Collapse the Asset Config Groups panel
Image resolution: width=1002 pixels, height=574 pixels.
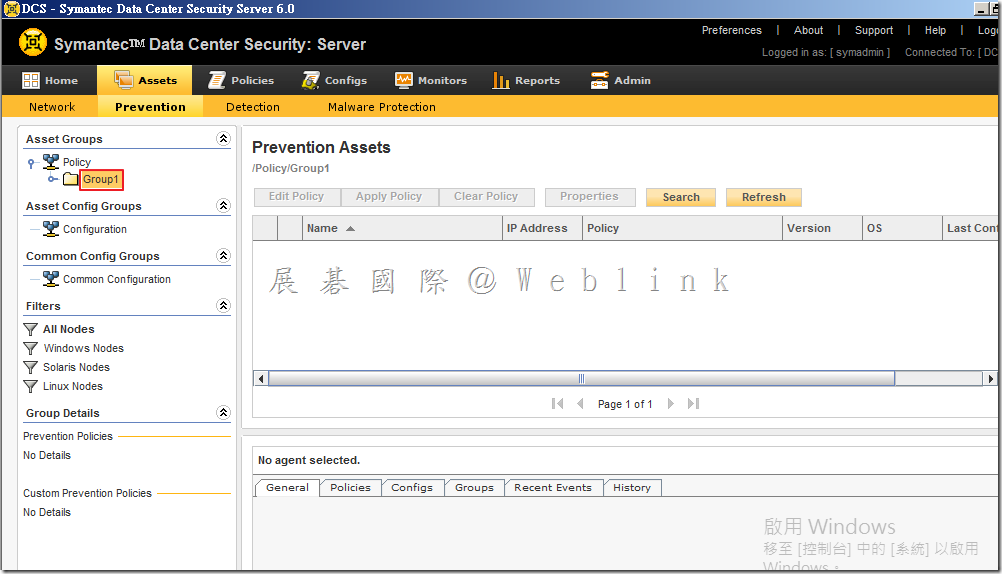click(x=223, y=205)
